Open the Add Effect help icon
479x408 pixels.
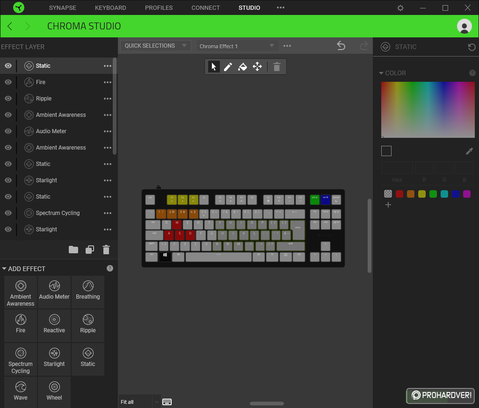110,268
